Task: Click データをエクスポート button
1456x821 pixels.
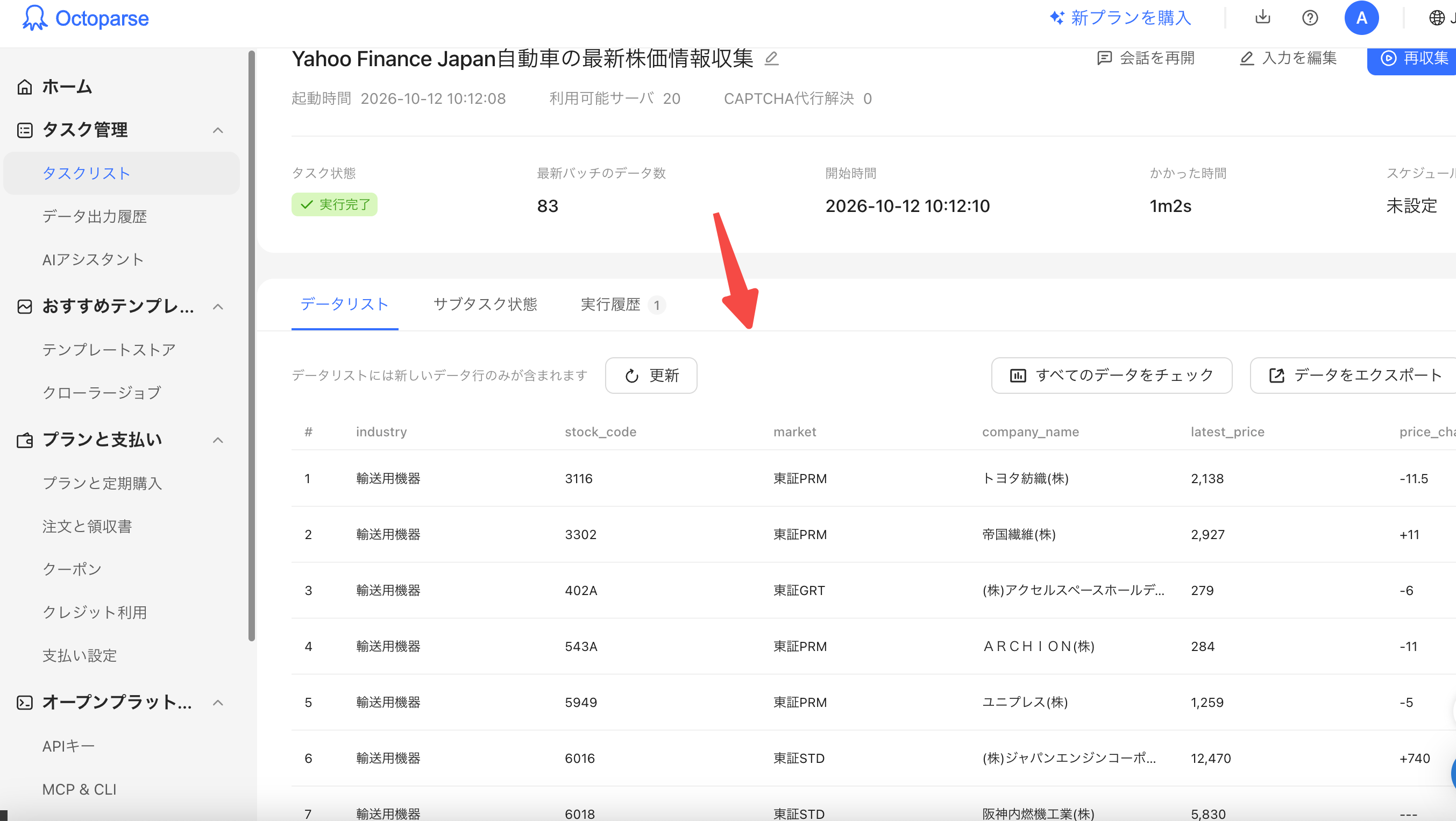Action: [1354, 376]
